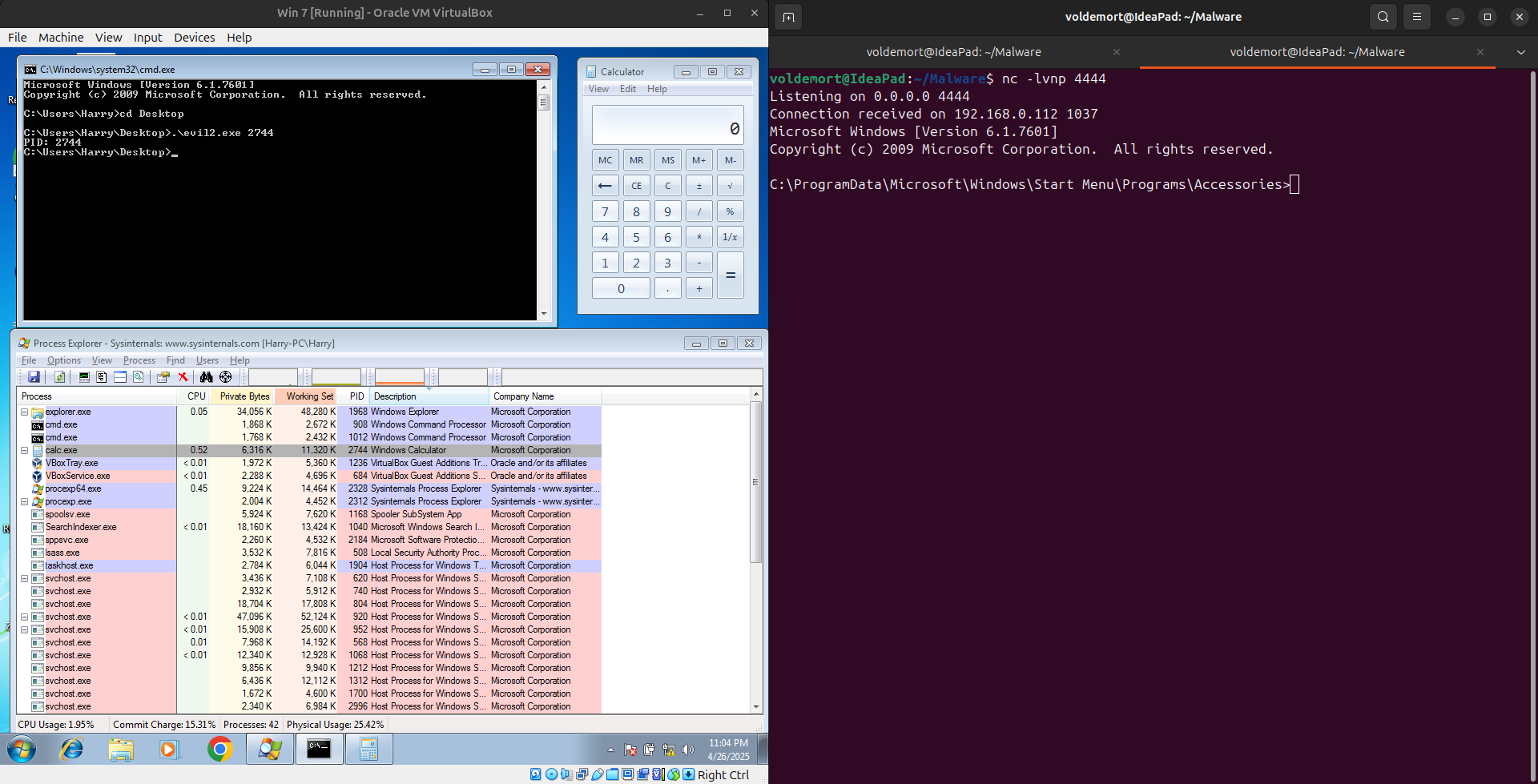Click the Calculator CE button
Screen dimensions: 1538x784
pyautogui.click(x=636, y=186)
